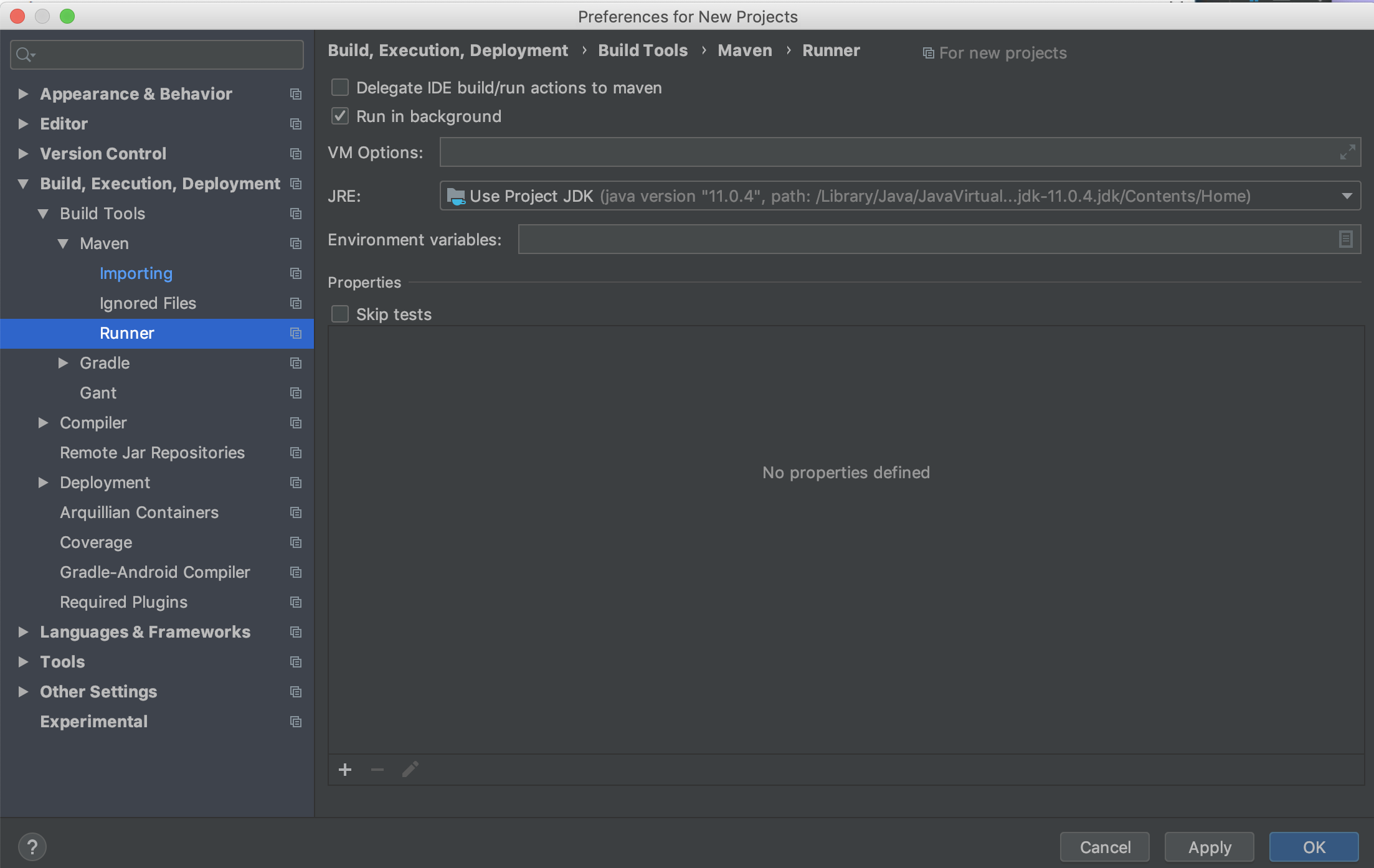This screenshot has width=1374, height=868.
Task: Enable Delegate IDE build/run actions to maven
Action: click(x=340, y=88)
